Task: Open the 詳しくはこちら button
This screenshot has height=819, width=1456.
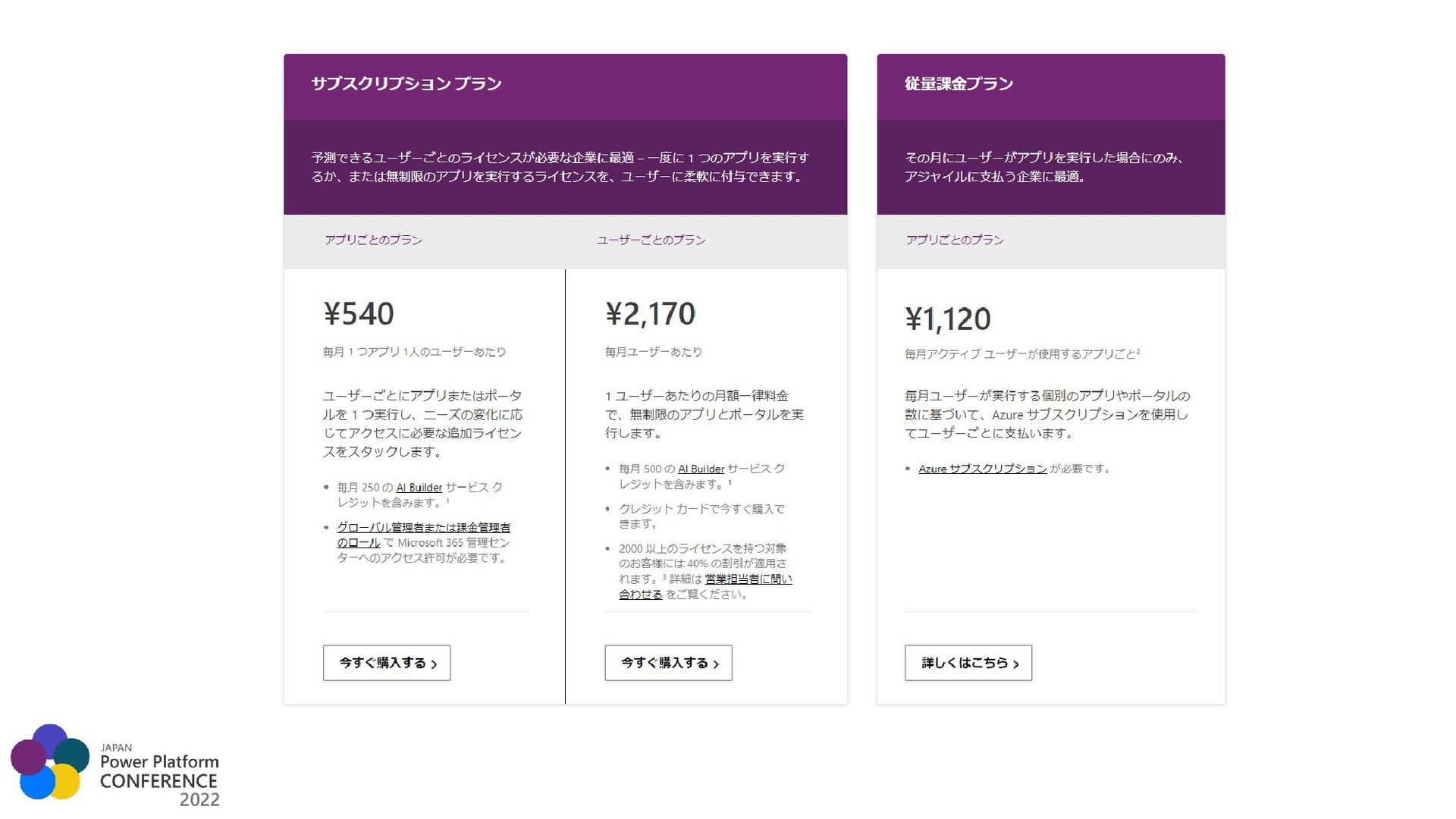Action: tap(968, 663)
